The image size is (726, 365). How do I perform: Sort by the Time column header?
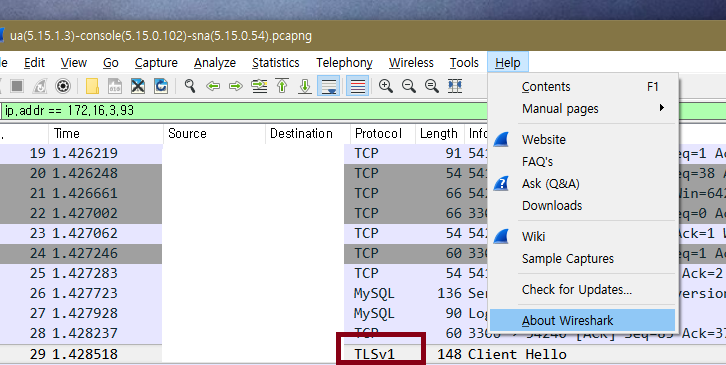(x=106, y=134)
